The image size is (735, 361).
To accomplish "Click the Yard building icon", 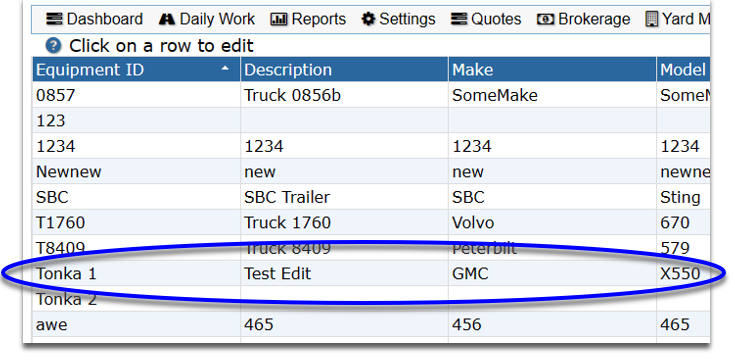I will coord(652,19).
